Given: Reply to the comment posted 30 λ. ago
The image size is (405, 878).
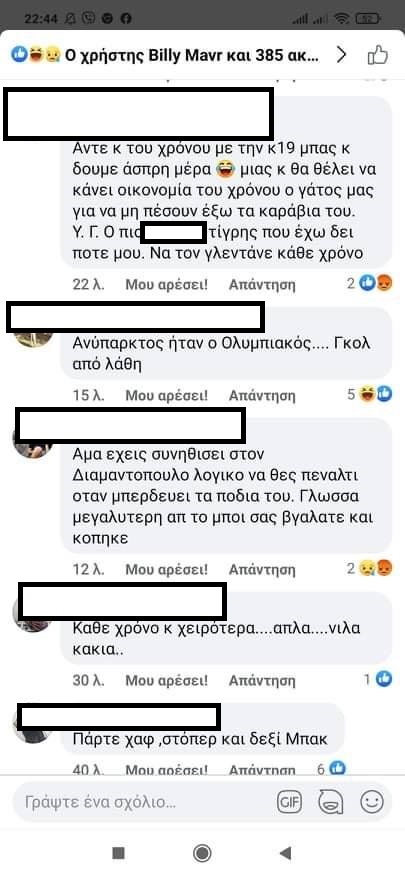Looking at the screenshot, I should pyautogui.click(x=262, y=680).
